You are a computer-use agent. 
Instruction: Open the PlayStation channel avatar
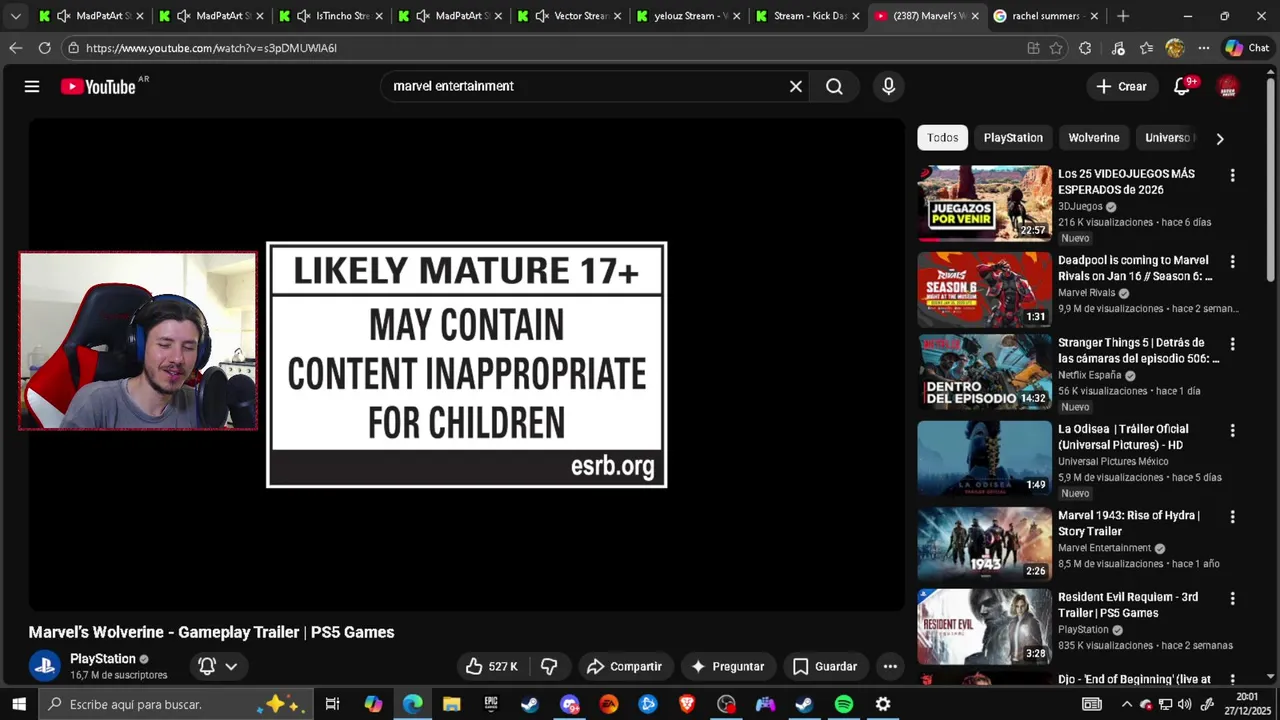pos(45,666)
